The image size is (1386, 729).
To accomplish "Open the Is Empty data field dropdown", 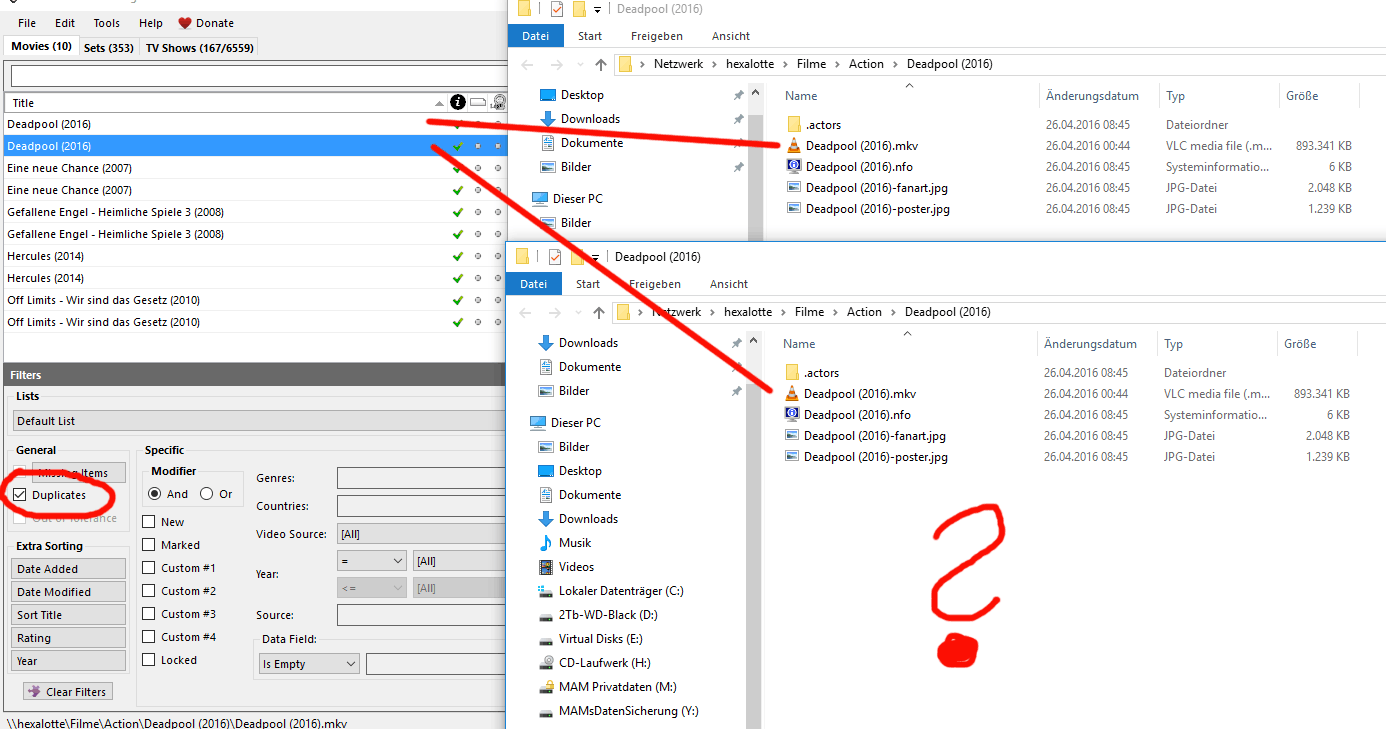I will pyautogui.click(x=309, y=664).
